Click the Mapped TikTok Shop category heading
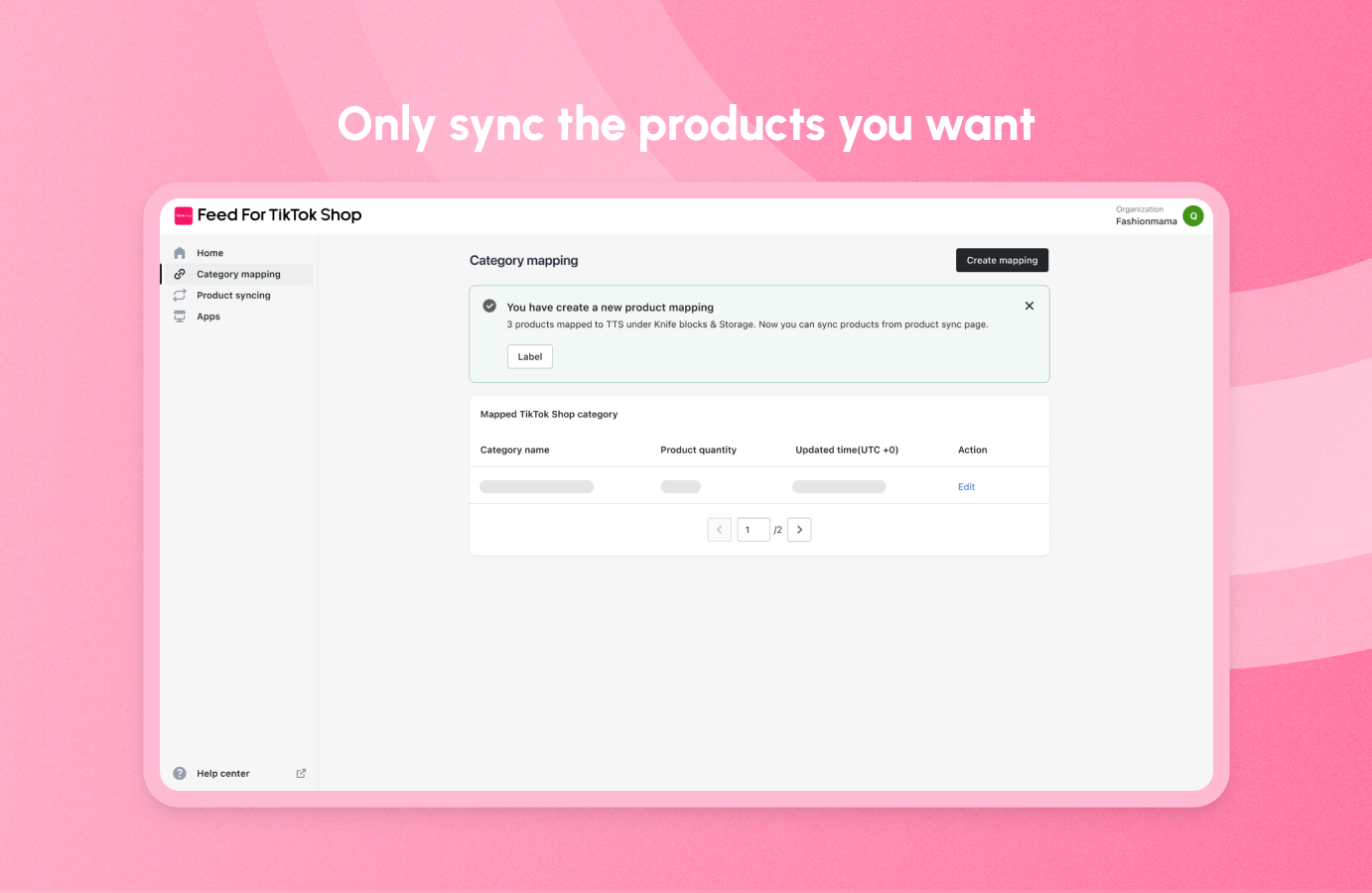 point(549,415)
